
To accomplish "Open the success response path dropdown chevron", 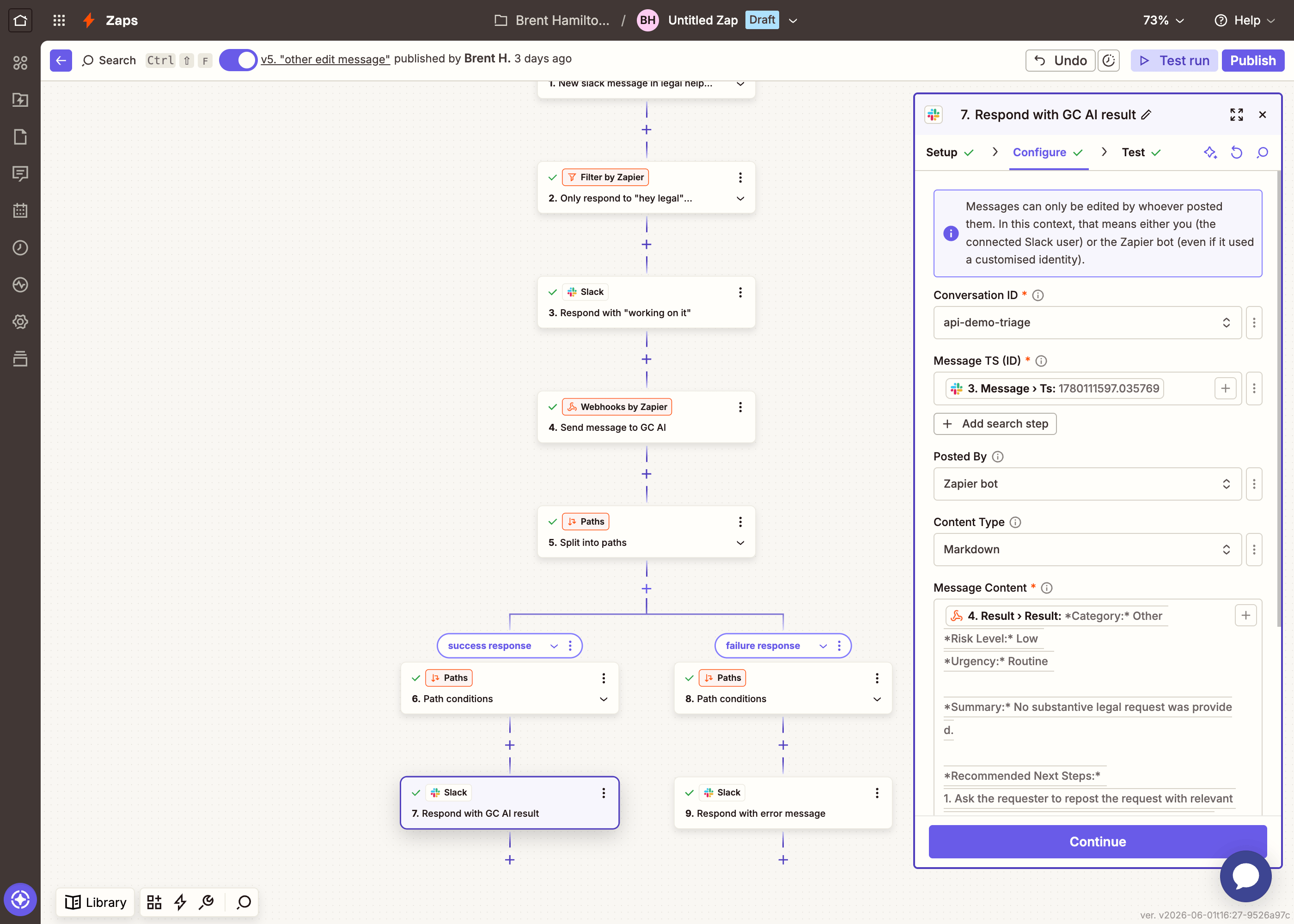I will (x=554, y=646).
